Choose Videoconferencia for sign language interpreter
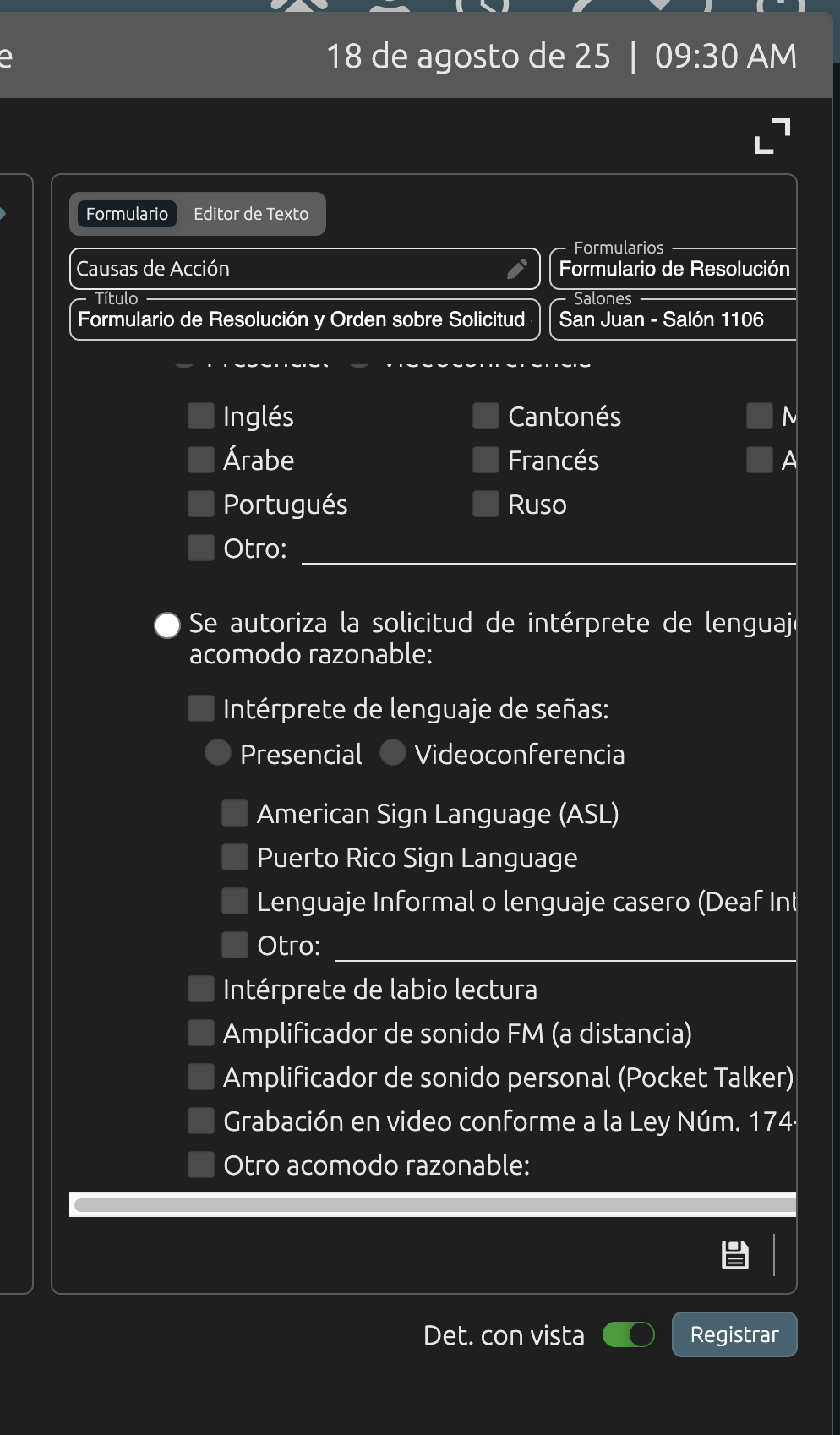 (393, 752)
